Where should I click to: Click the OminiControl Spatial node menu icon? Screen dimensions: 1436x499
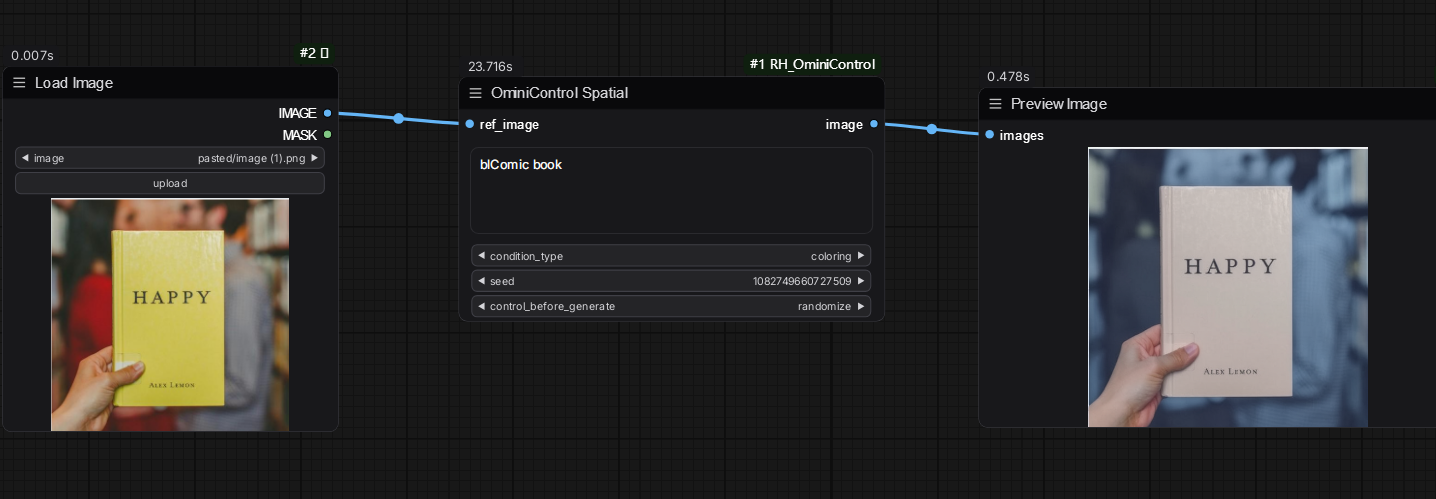click(x=476, y=93)
